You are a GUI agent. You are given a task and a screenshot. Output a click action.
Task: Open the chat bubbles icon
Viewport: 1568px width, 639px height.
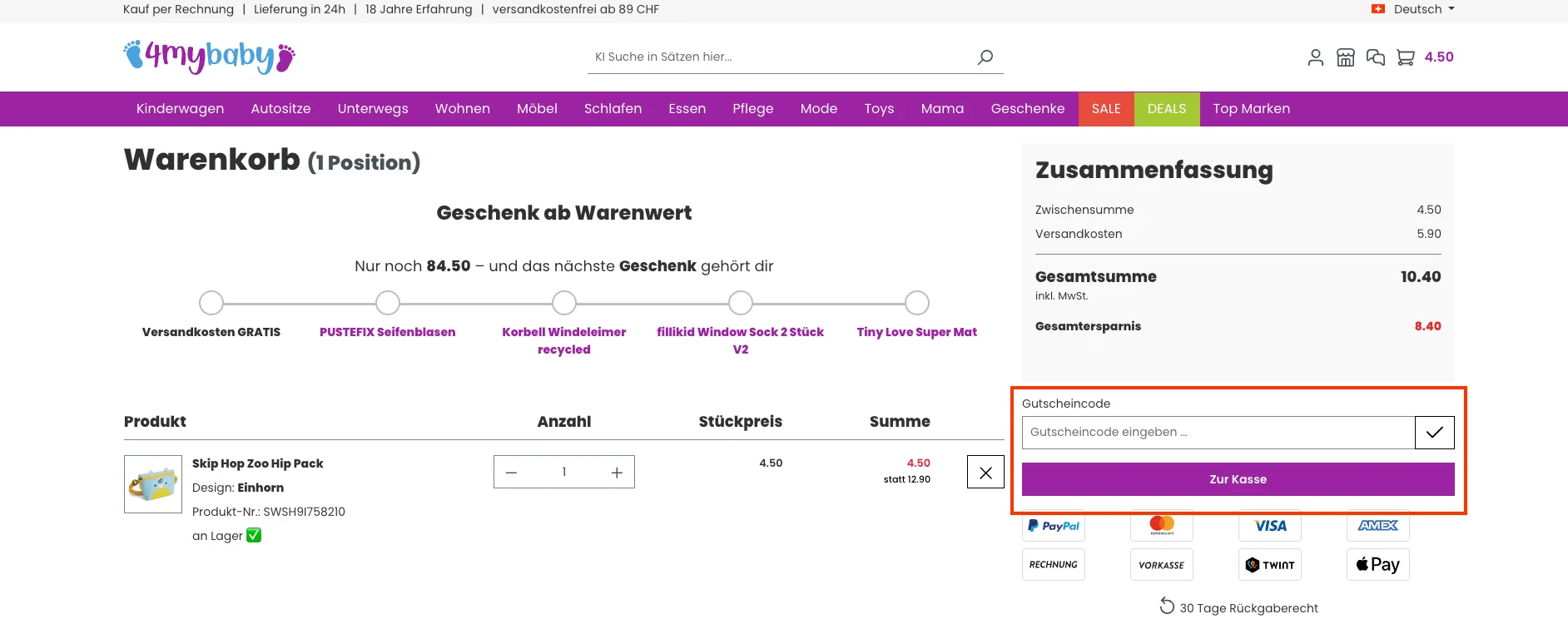pos(1376,57)
